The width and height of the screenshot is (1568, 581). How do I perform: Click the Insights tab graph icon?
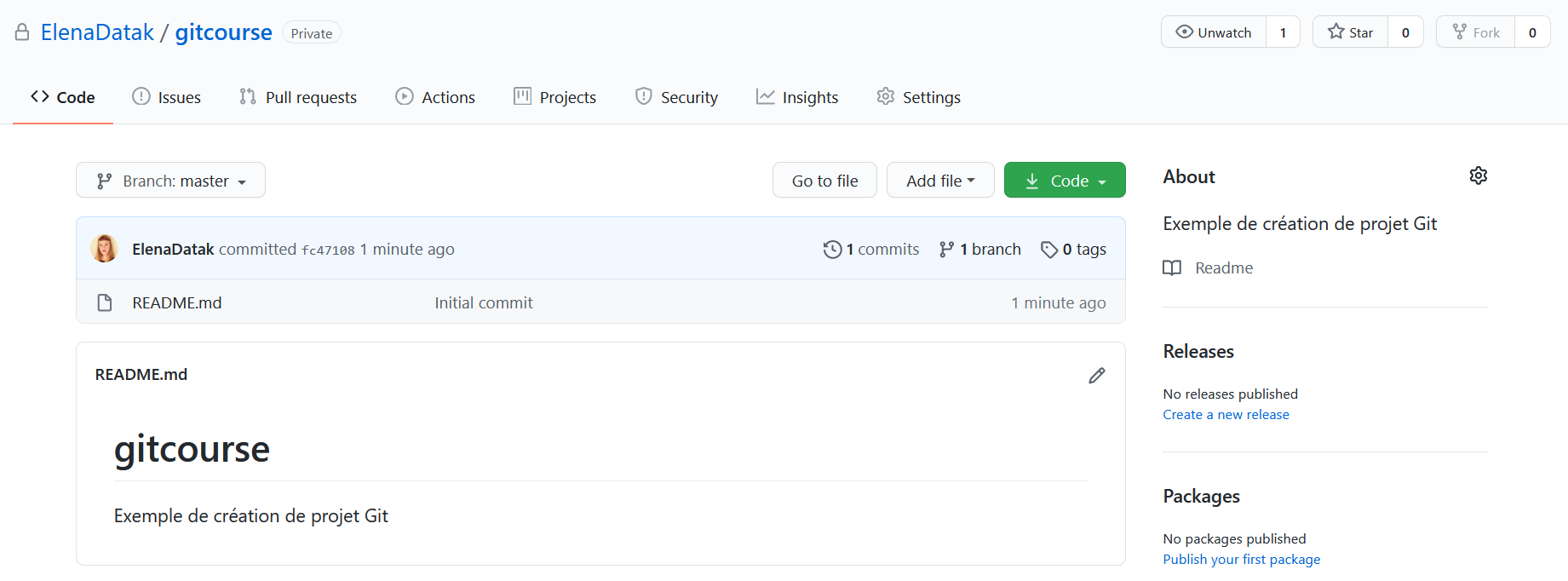766,96
